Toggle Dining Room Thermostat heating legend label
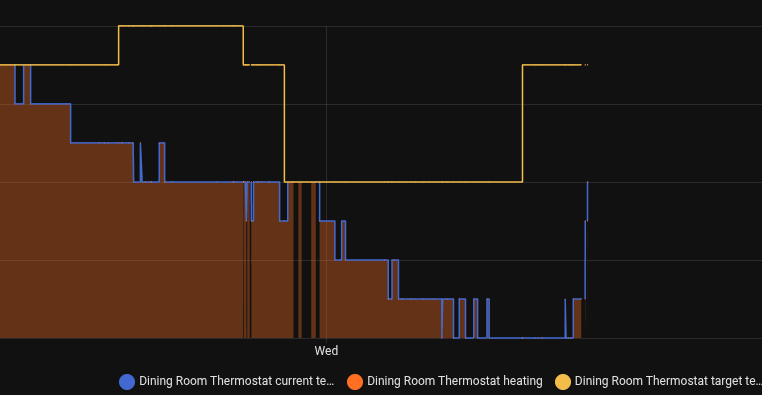The image size is (762, 395). [454, 381]
